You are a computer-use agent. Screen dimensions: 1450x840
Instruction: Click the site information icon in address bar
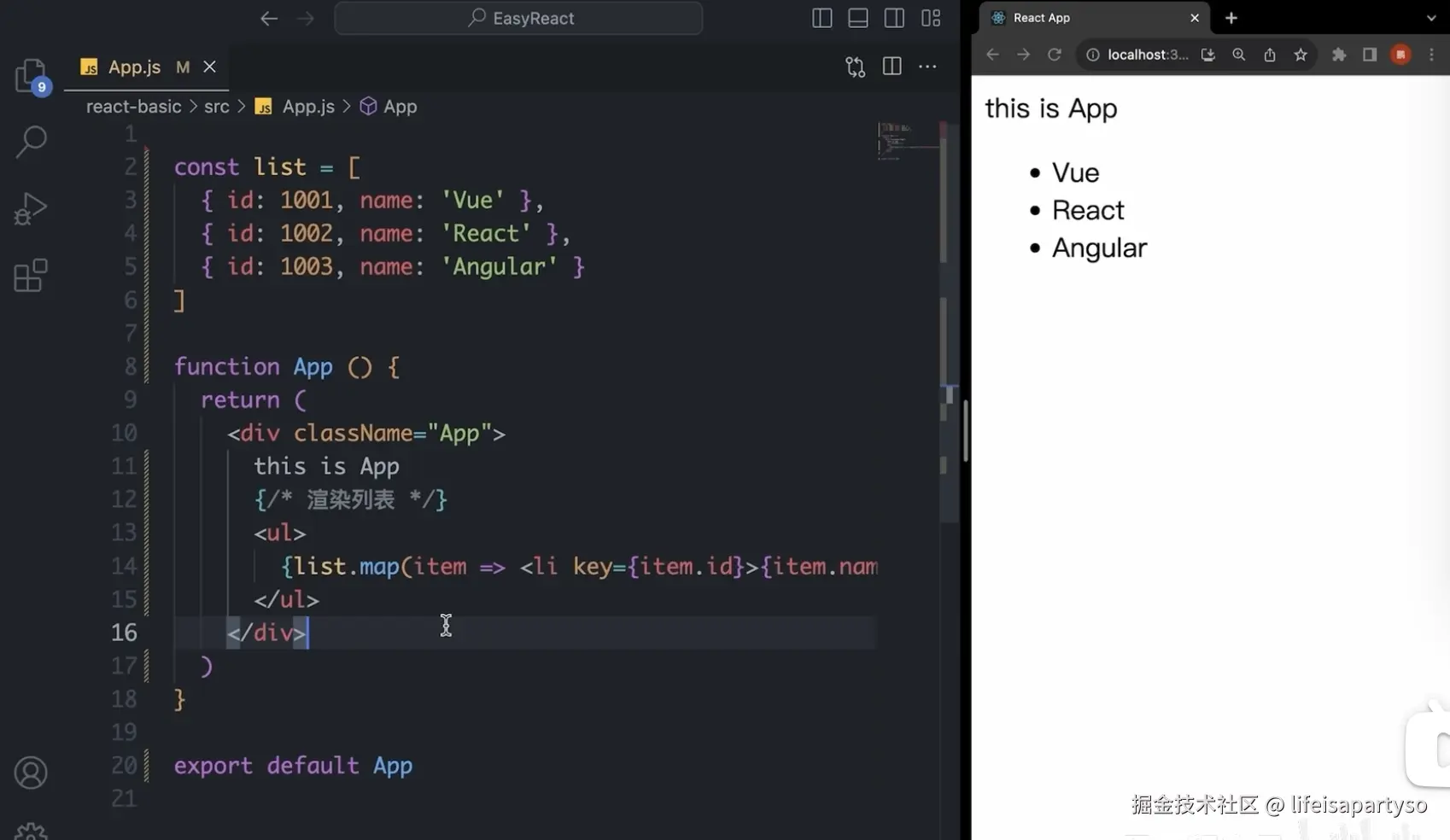pos(1092,55)
